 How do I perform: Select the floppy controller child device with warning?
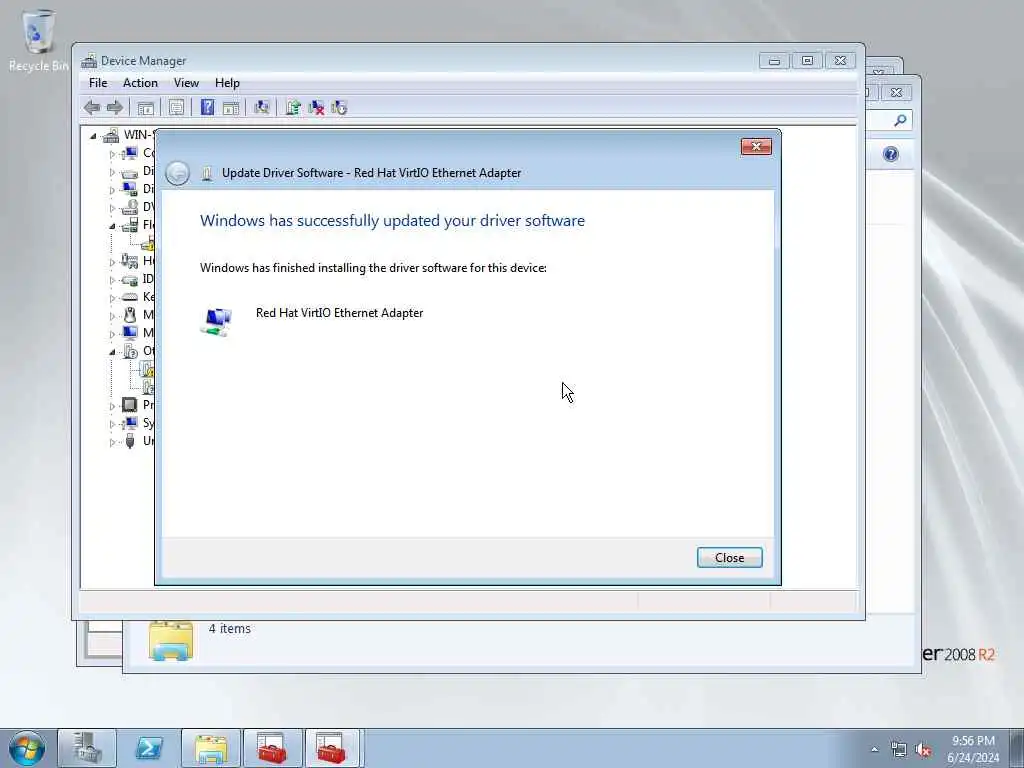[x=148, y=244]
